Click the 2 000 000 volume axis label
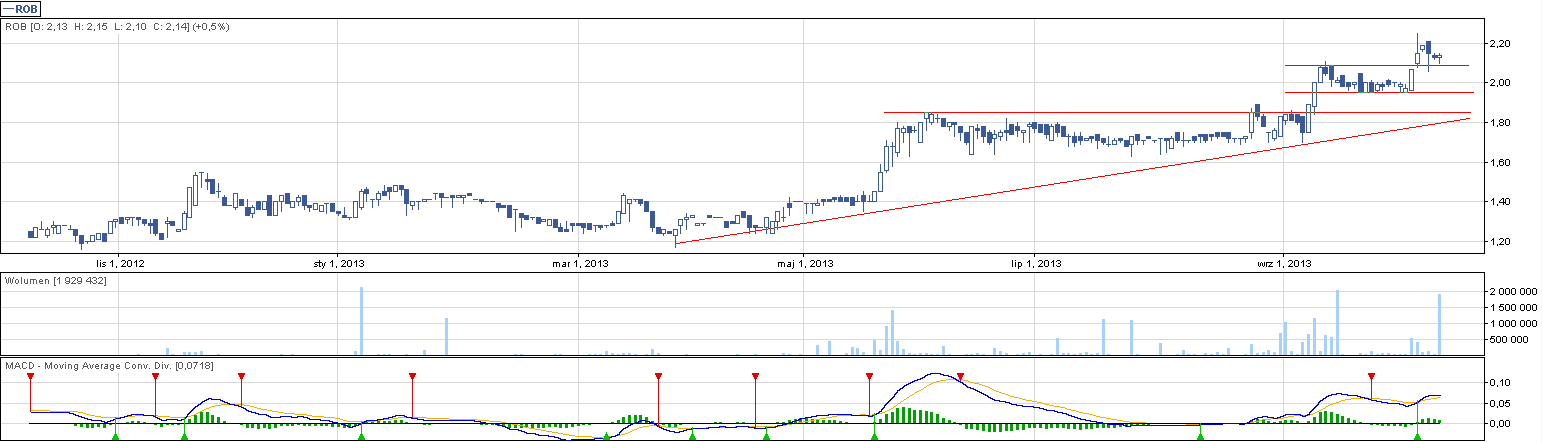The image size is (1542, 442). [1512, 292]
